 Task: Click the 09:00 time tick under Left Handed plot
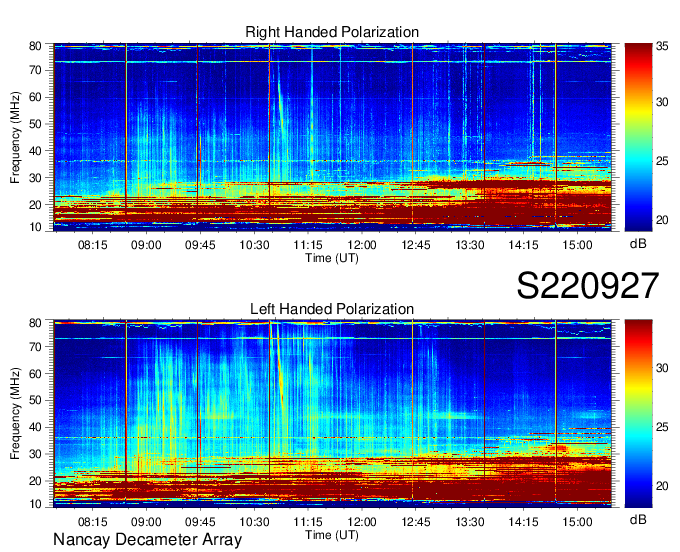coord(146,521)
